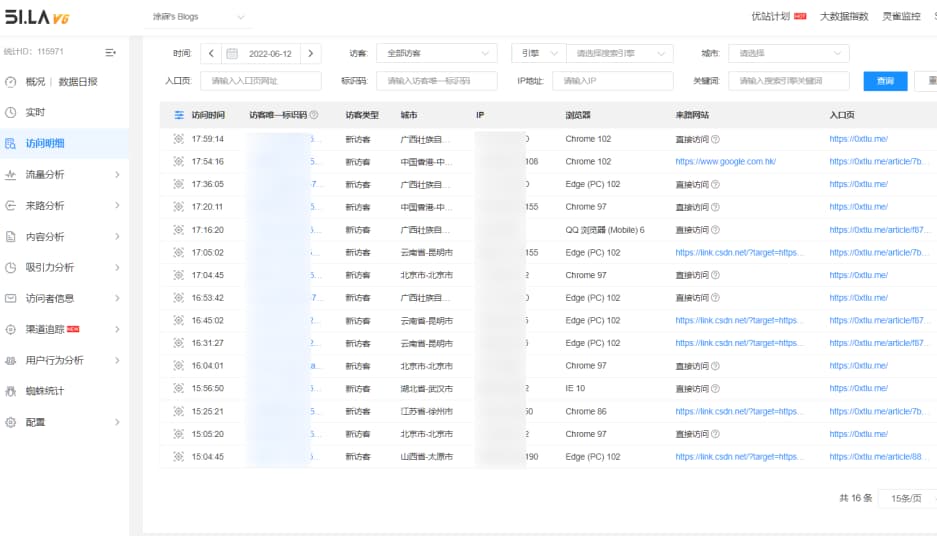Open the 涂寐's Blogs site selector dropdown

[x=198, y=17]
